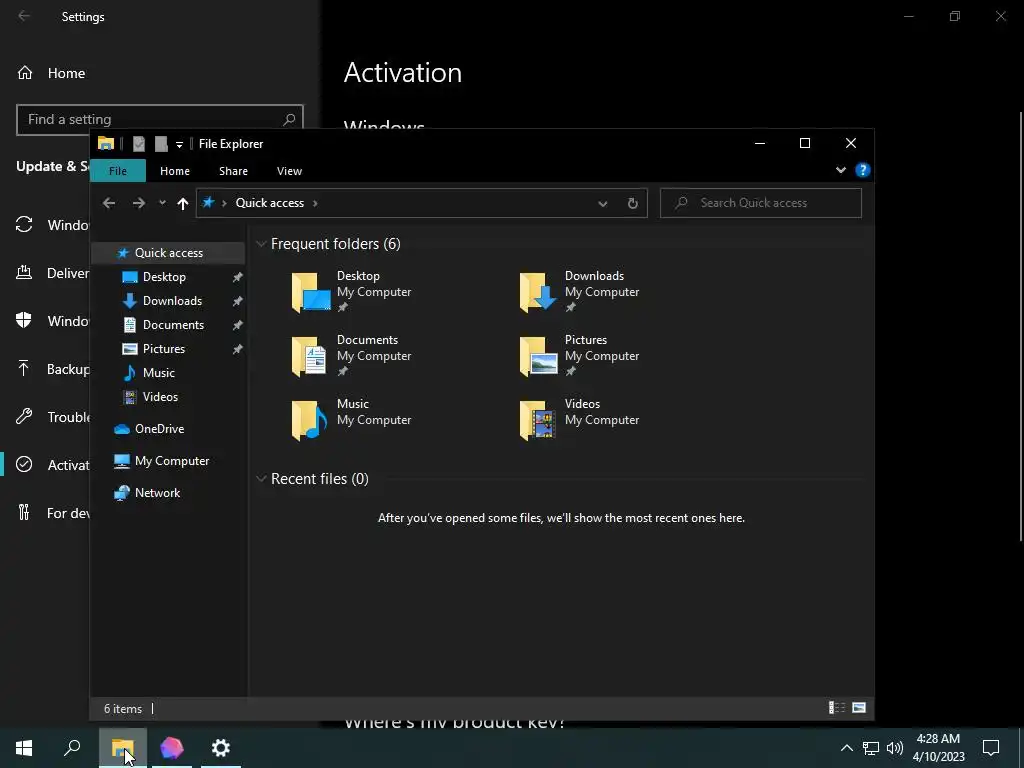The height and width of the screenshot is (768, 1024).
Task: Open the File ribbon tab
Action: coord(118,170)
